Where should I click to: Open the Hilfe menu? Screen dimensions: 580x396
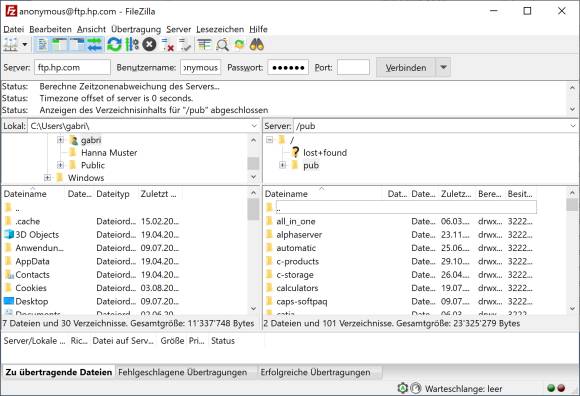(258, 29)
